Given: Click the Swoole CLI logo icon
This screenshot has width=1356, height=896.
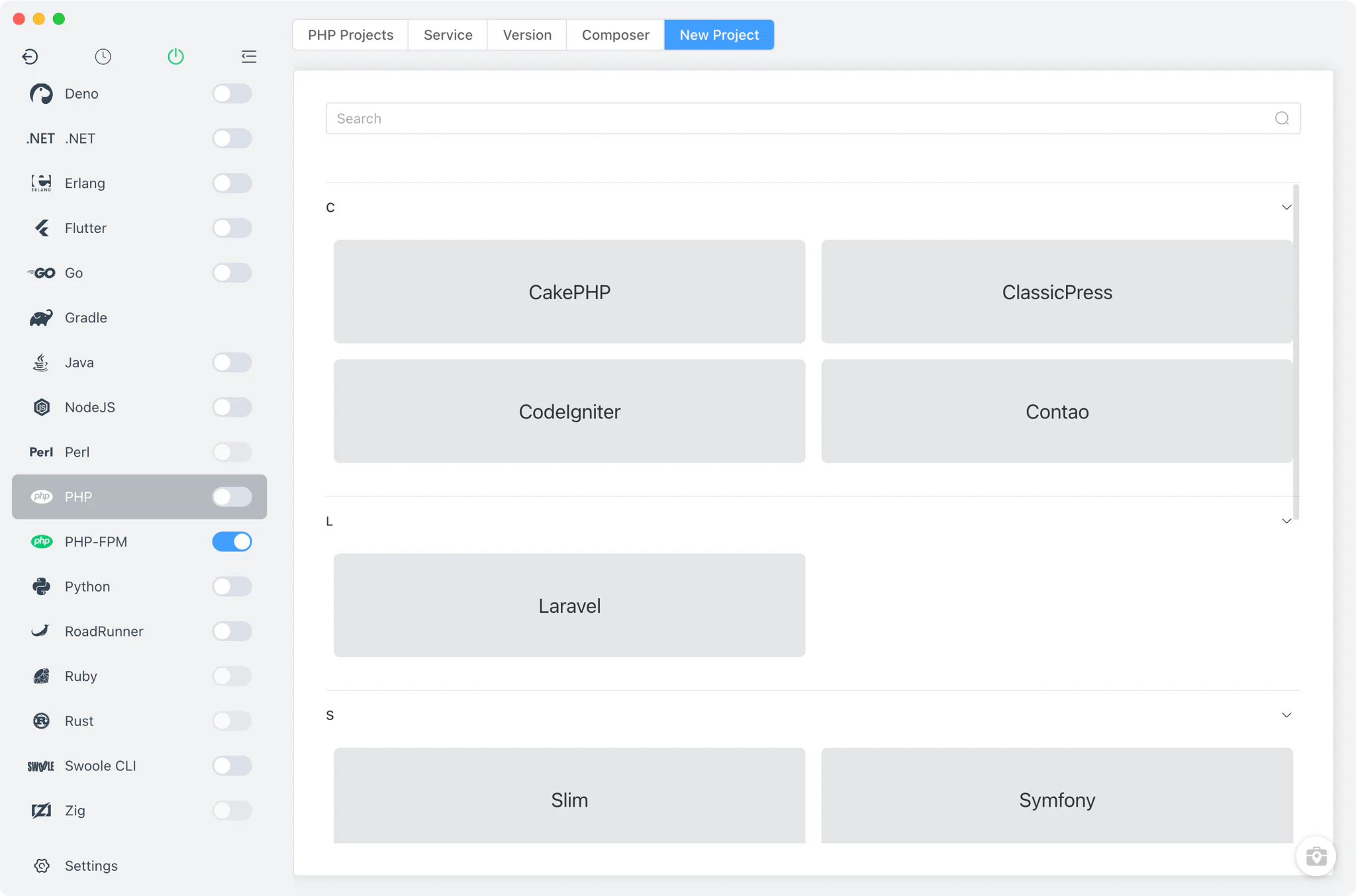Looking at the screenshot, I should pyautogui.click(x=41, y=766).
